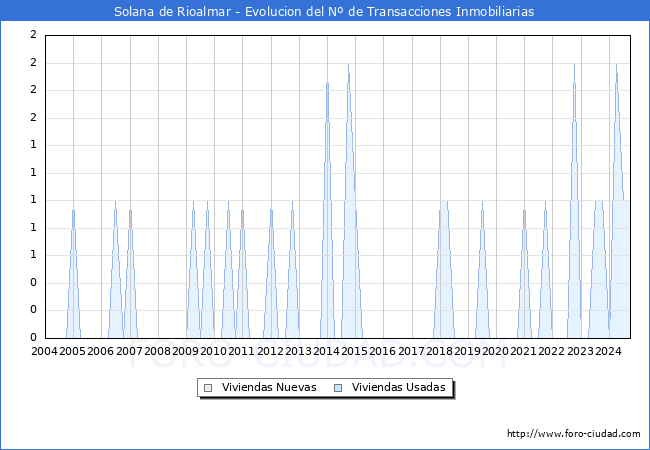Click the 2014 x-axis year label
This screenshot has height=450, width=650.
[326, 351]
